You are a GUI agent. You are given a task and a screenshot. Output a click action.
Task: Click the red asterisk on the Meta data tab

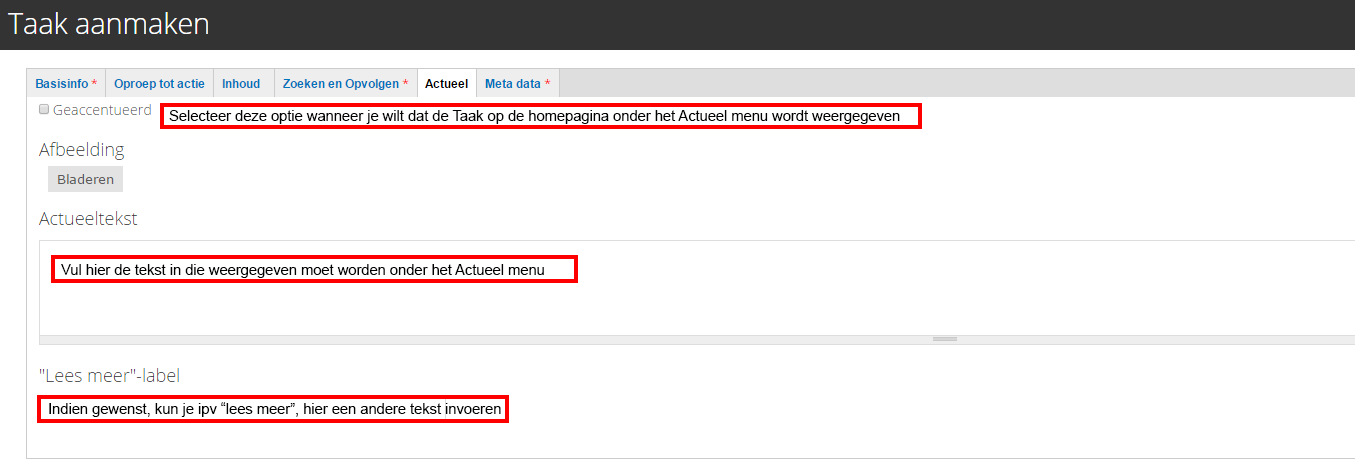(x=547, y=84)
